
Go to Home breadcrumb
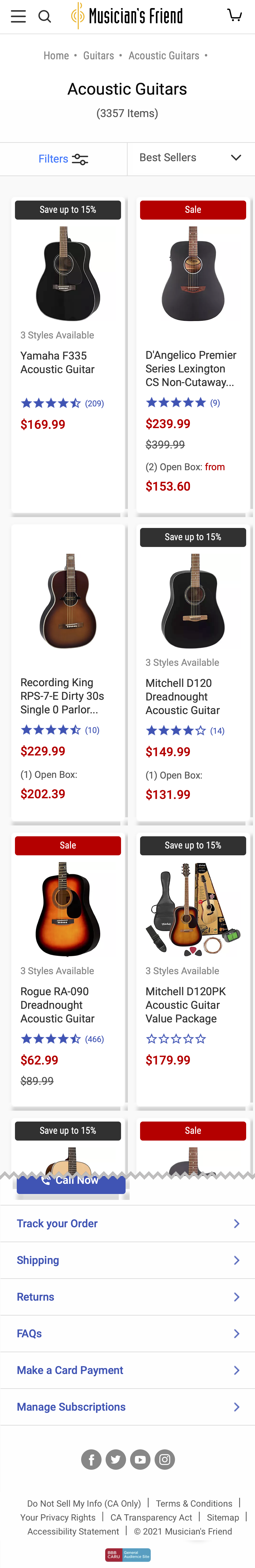click(x=56, y=55)
